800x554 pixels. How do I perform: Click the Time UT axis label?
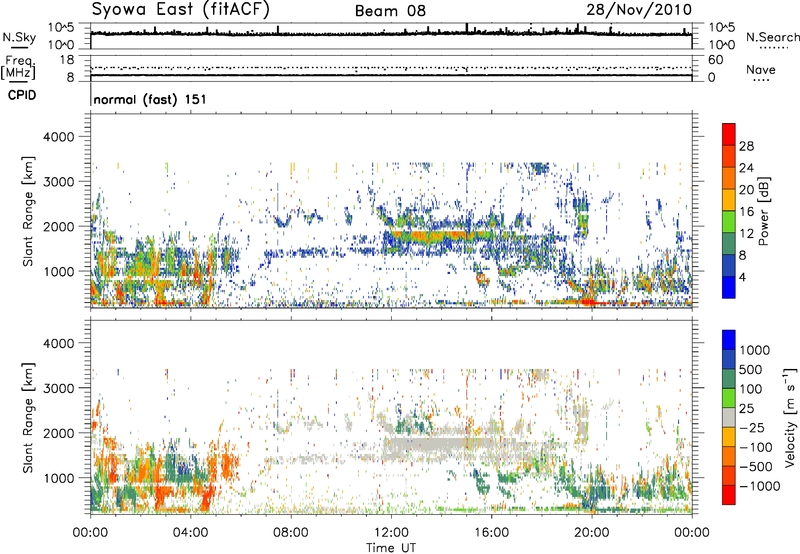click(x=391, y=547)
